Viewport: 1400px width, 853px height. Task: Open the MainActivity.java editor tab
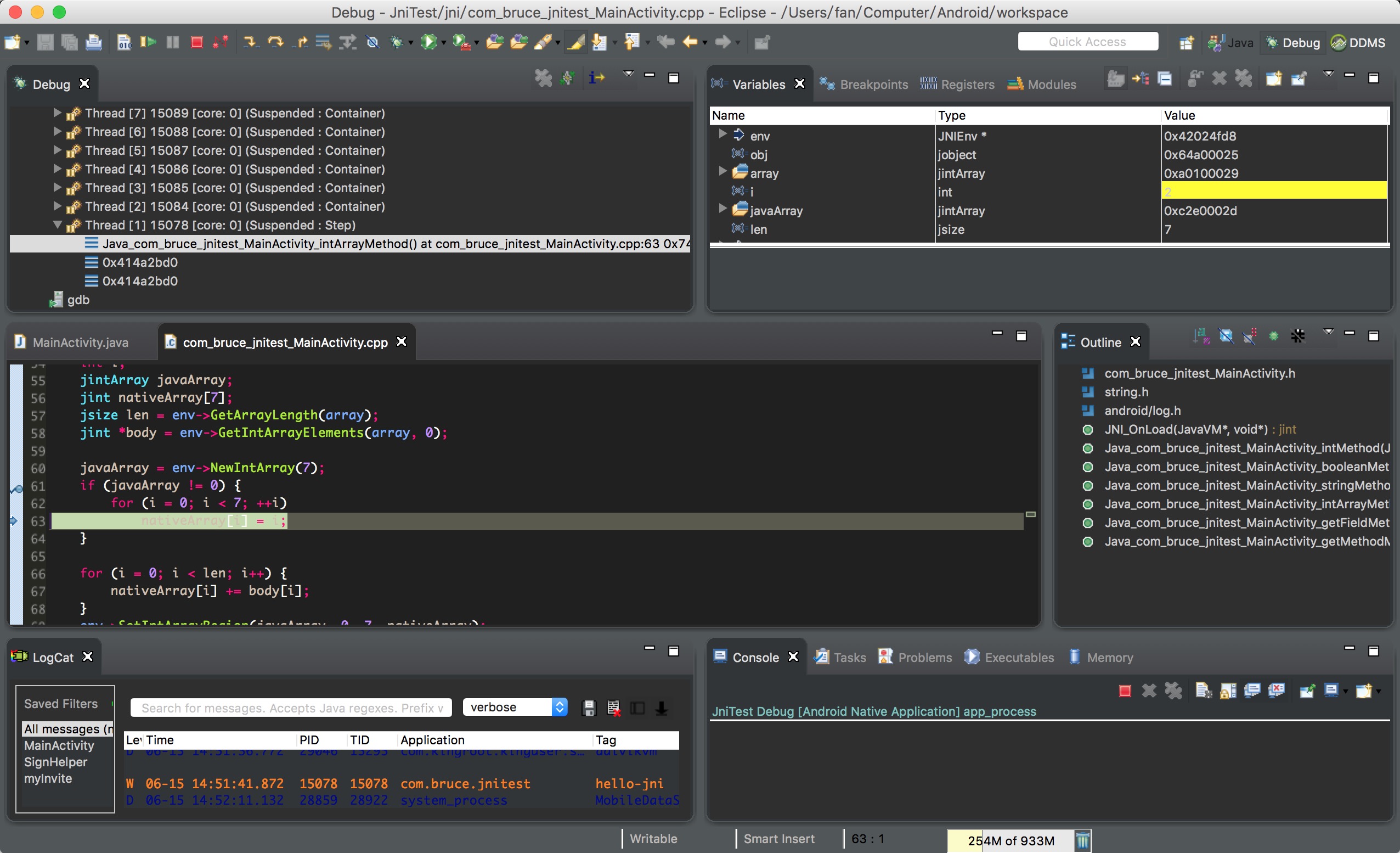coord(80,343)
